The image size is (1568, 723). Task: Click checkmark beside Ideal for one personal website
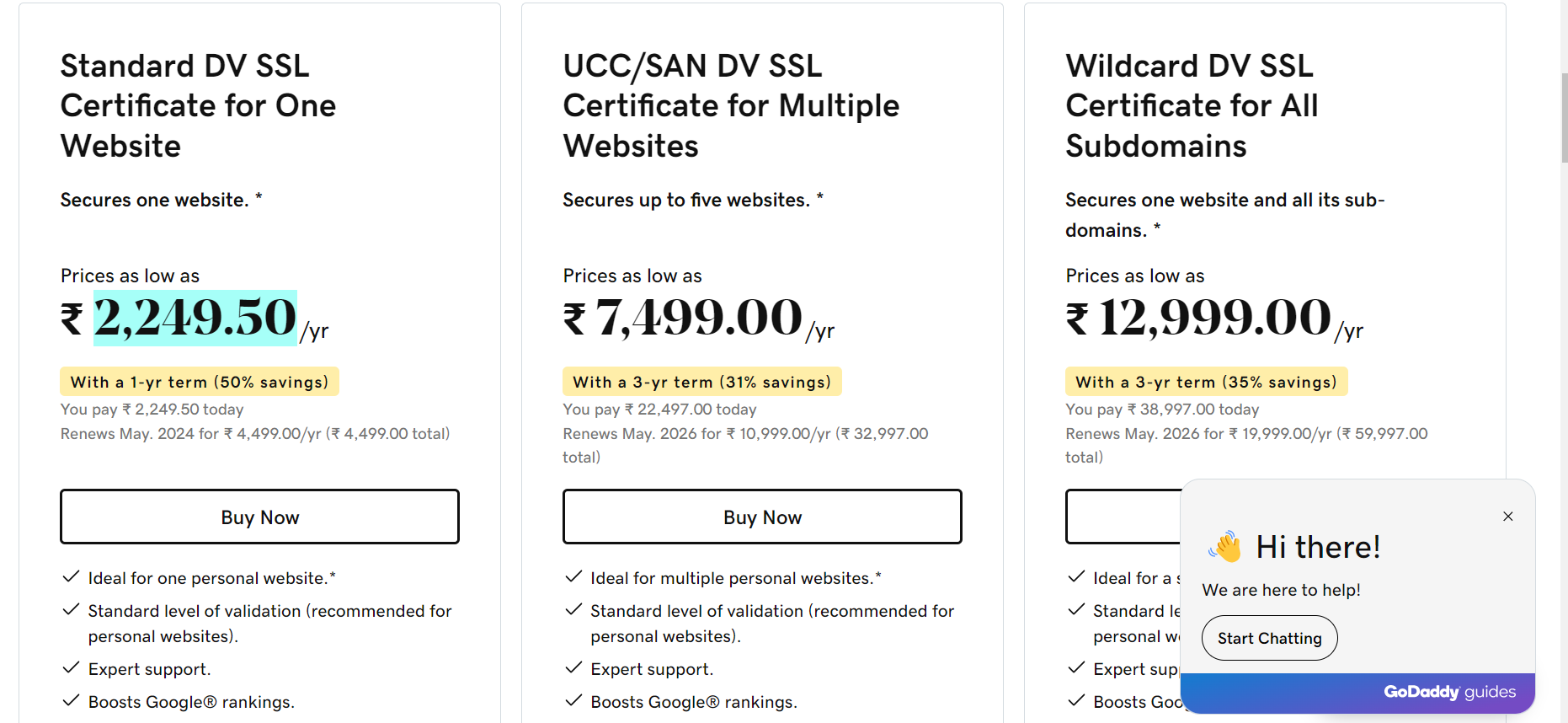pyautogui.click(x=71, y=577)
